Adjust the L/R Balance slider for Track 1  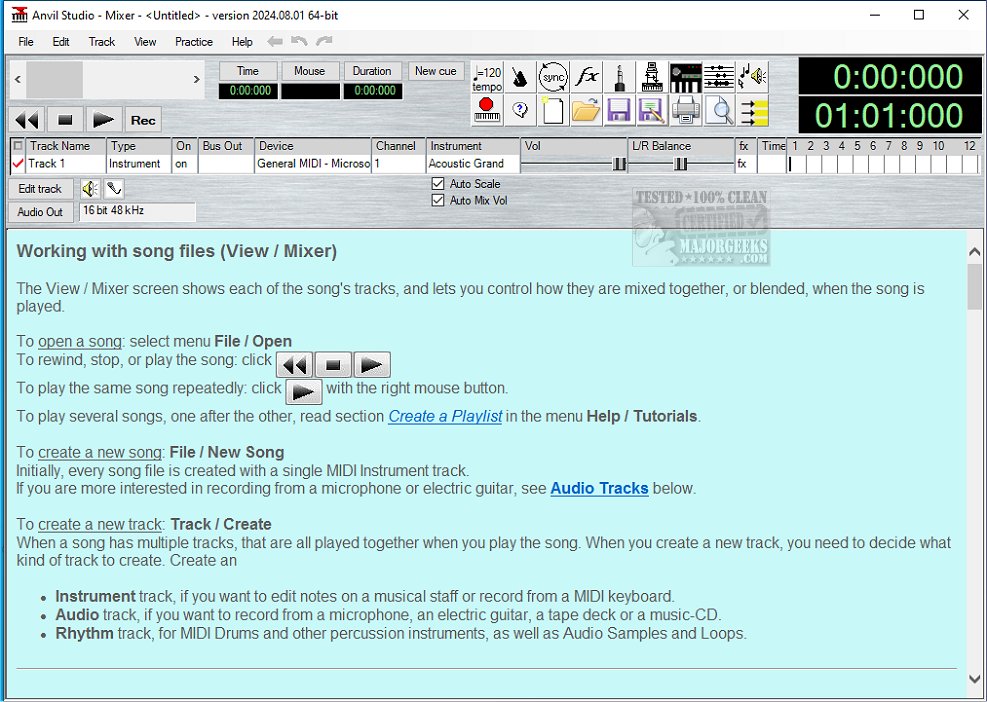(x=680, y=163)
